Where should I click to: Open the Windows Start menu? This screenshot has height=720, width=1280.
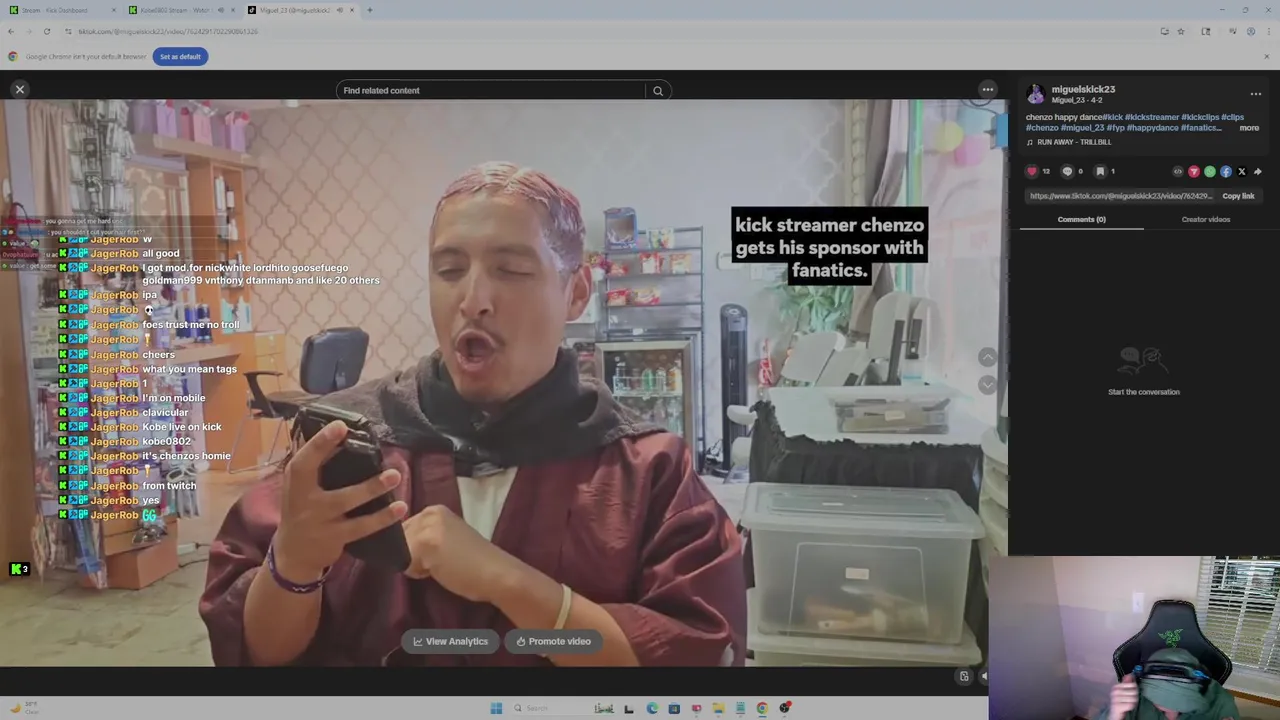point(496,708)
